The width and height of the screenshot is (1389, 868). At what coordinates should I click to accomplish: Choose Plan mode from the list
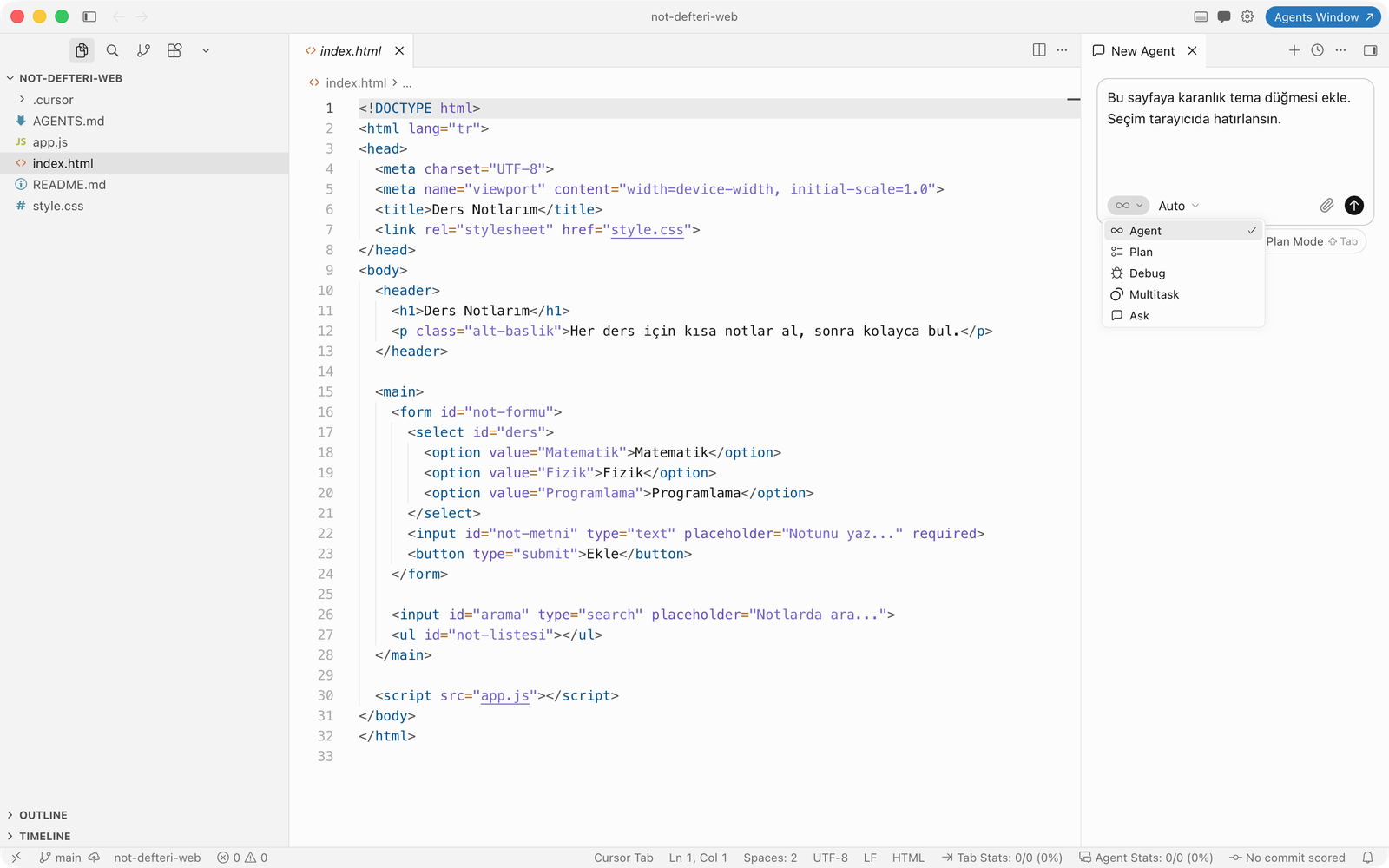(x=1183, y=252)
